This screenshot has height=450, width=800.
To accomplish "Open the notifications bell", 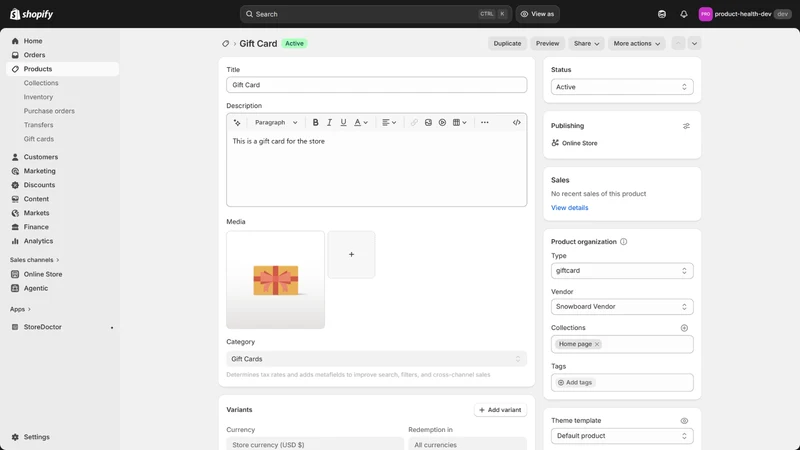I will coord(684,14).
